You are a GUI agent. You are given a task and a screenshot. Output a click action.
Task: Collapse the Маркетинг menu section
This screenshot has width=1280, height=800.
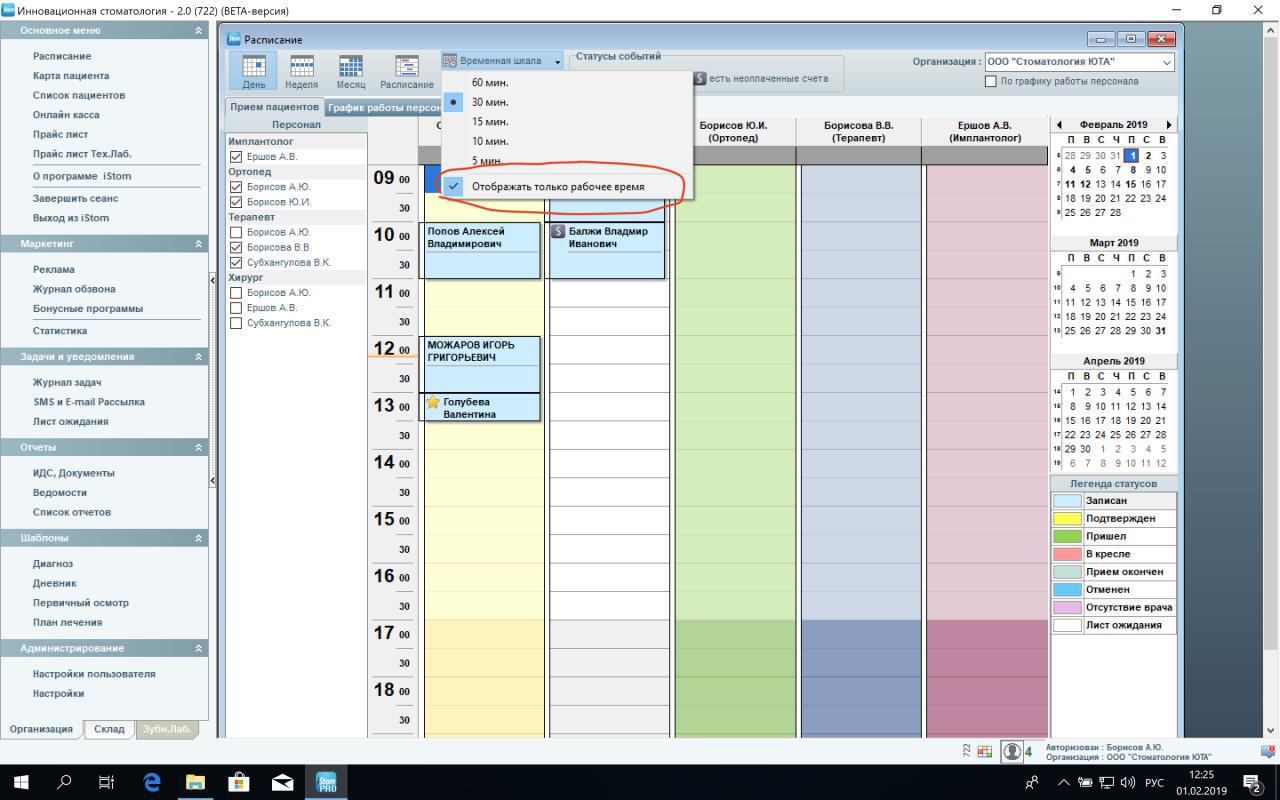coord(198,244)
